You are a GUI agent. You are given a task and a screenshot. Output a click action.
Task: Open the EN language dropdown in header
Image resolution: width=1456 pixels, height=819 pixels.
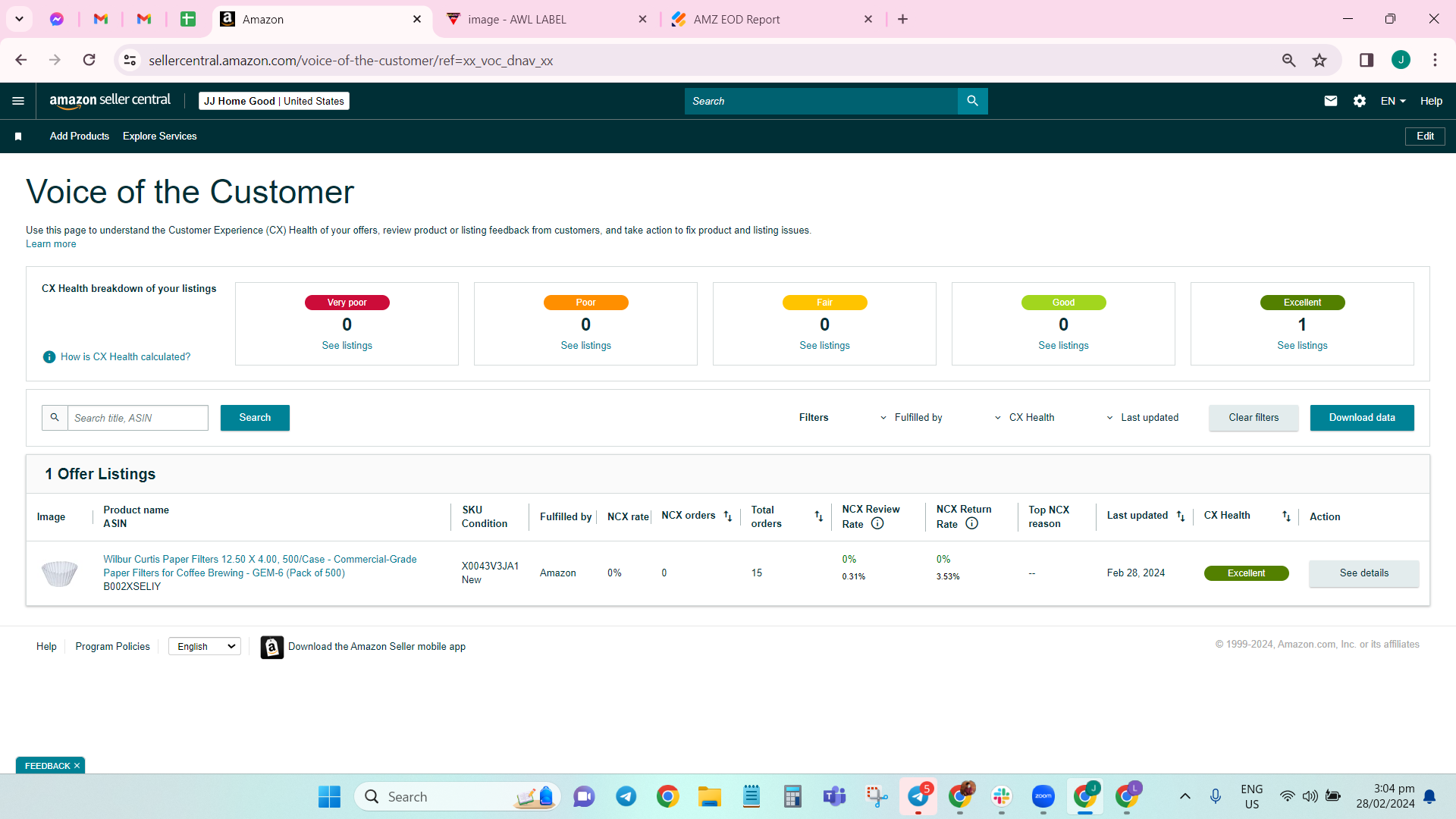click(1393, 101)
